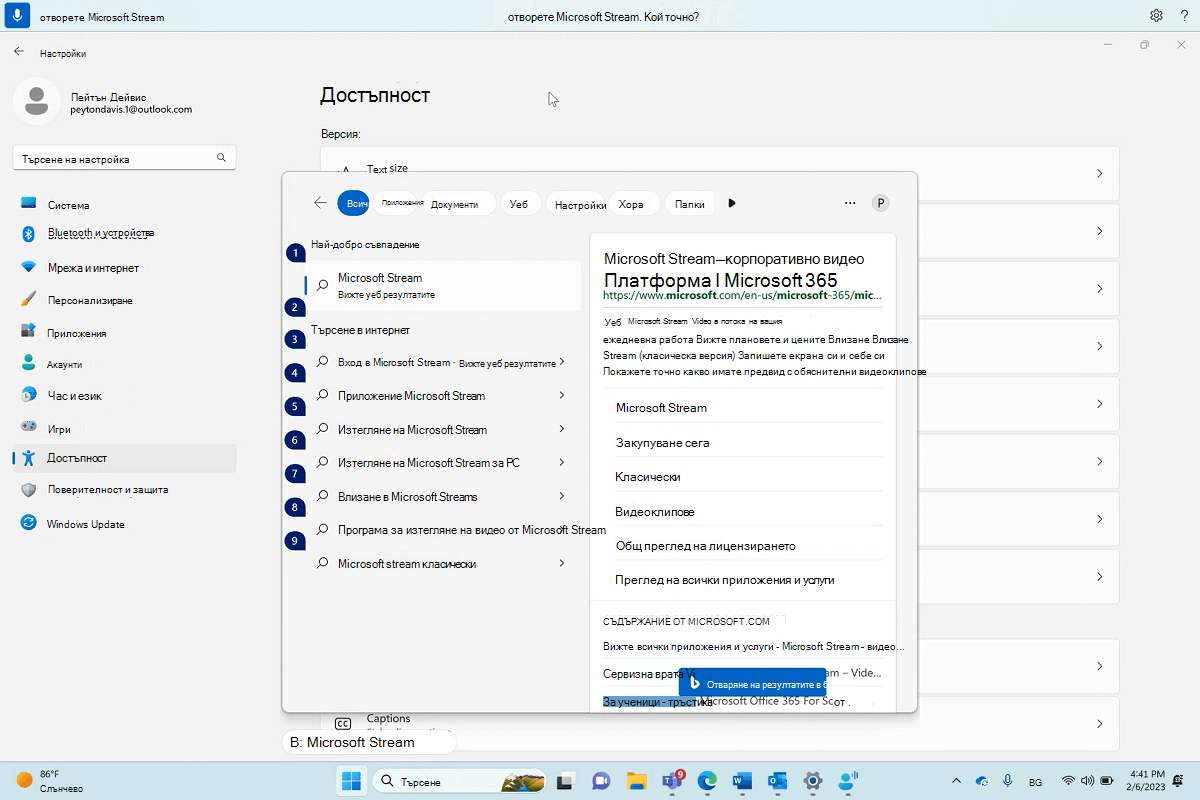Open Outlook from taskbar
Image resolution: width=1200 pixels, height=800 pixels.
pos(778,781)
